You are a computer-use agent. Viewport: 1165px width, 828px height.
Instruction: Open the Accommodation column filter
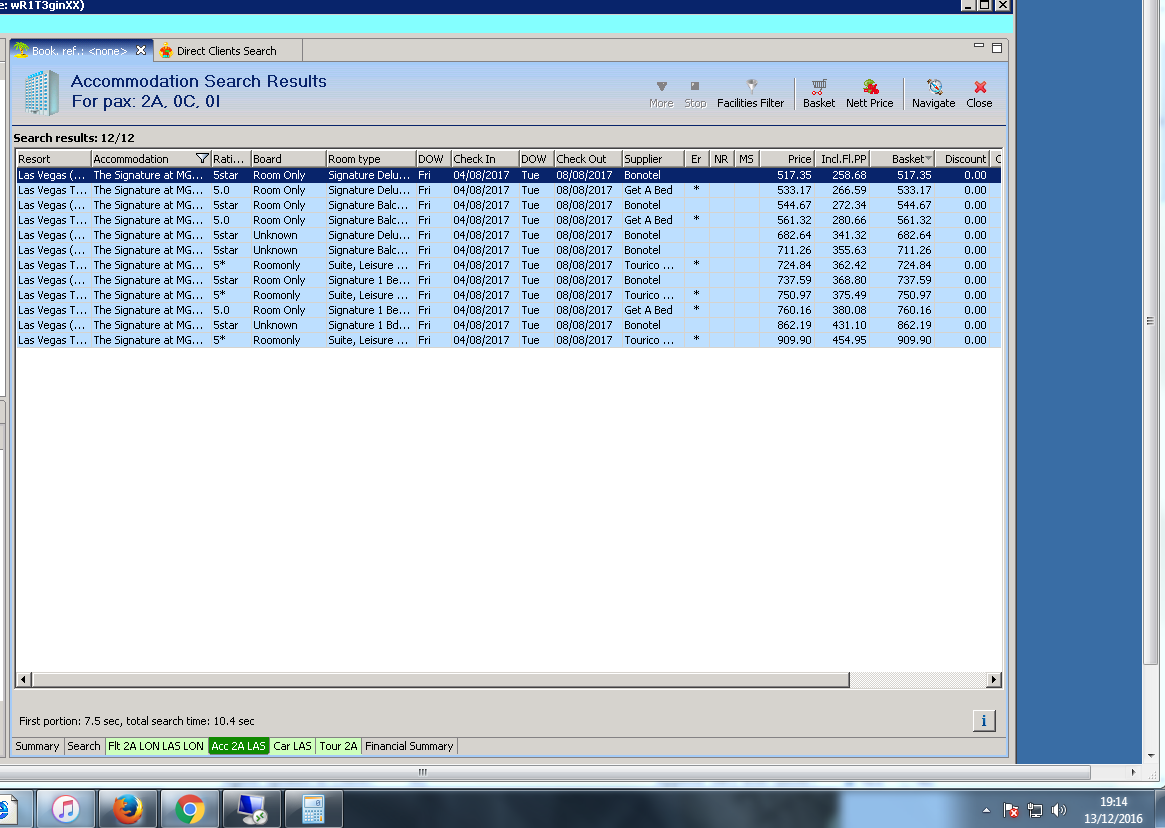(x=202, y=159)
